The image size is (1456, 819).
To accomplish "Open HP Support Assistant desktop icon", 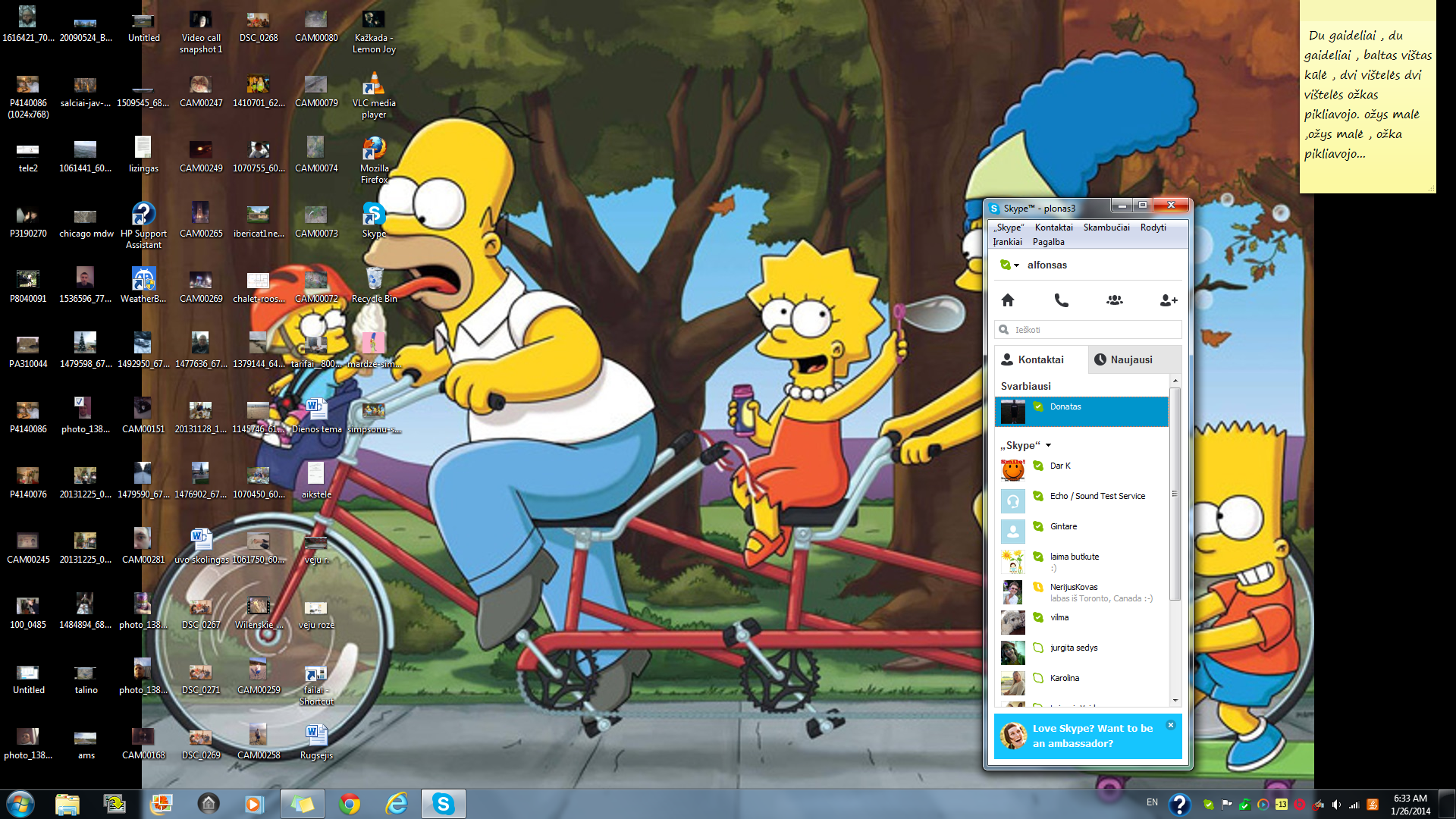I will pyautogui.click(x=143, y=226).
